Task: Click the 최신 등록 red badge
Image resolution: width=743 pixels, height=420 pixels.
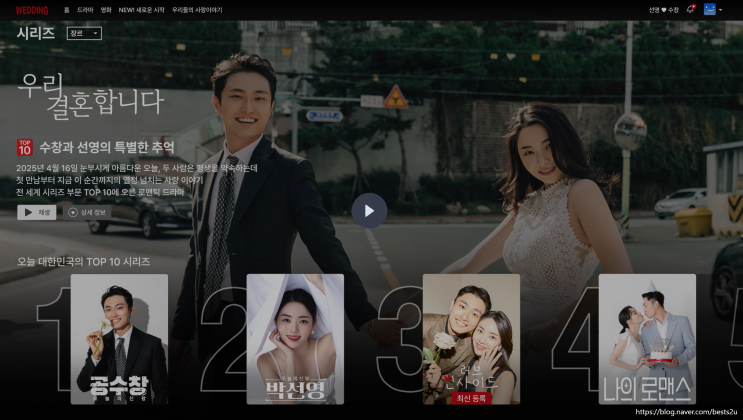Action: [471, 398]
